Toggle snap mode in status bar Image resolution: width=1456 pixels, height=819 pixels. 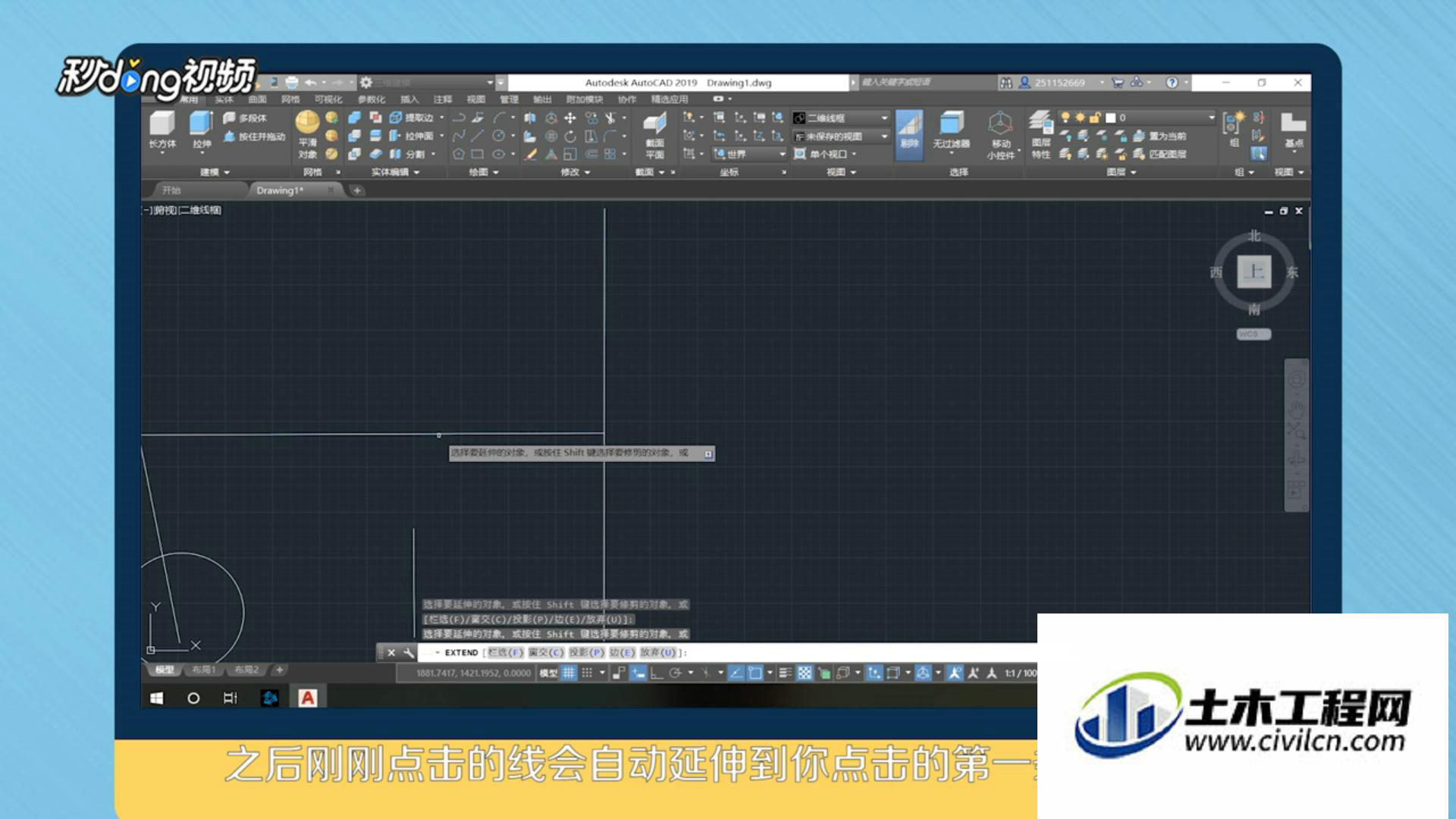pyautogui.click(x=587, y=673)
